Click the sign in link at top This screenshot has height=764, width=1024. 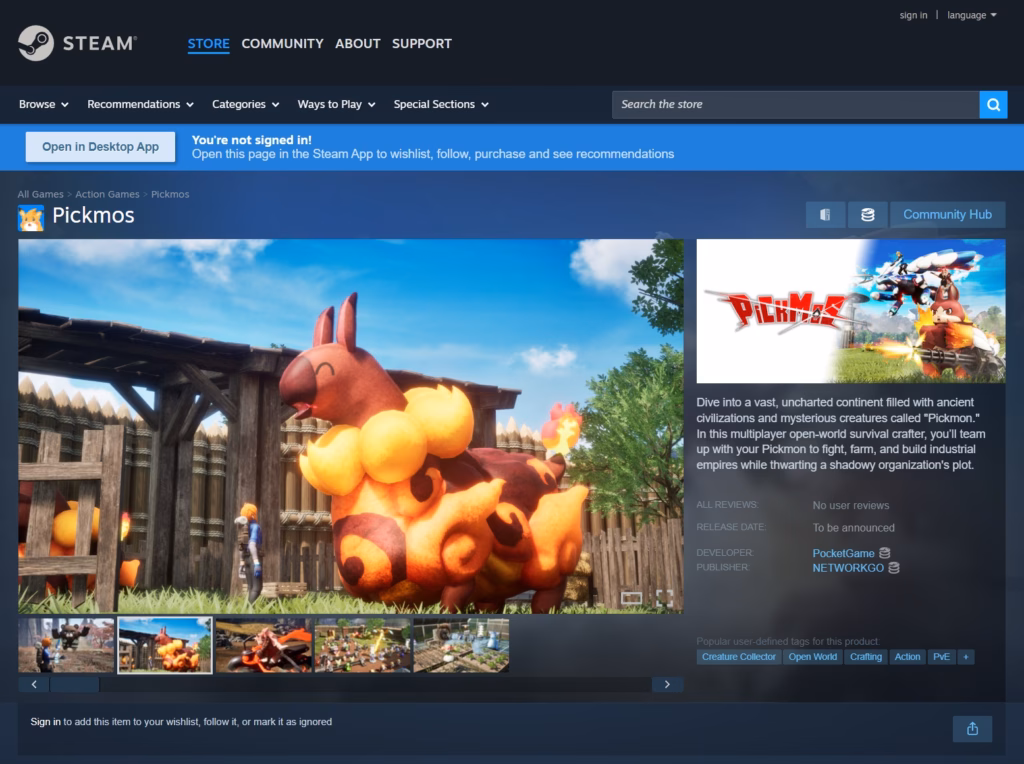pyautogui.click(x=913, y=15)
